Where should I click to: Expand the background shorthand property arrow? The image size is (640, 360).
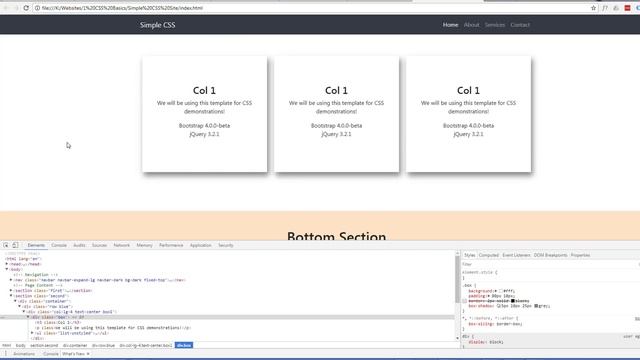(496, 291)
